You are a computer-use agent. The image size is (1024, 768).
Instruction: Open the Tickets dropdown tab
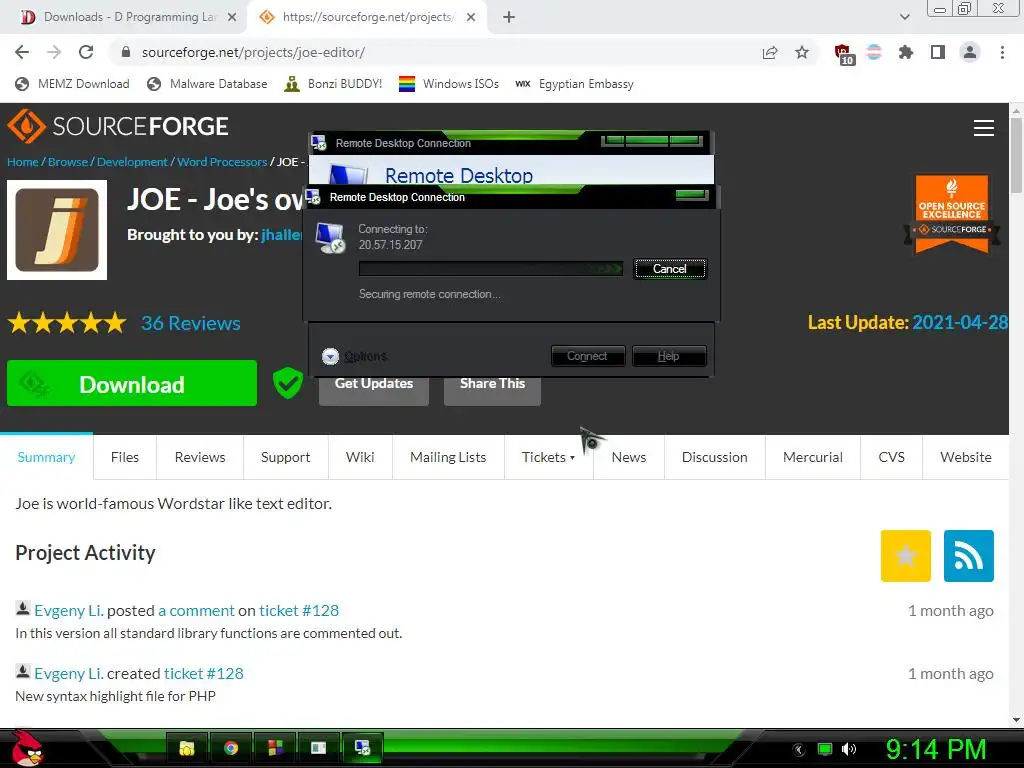pyautogui.click(x=548, y=457)
